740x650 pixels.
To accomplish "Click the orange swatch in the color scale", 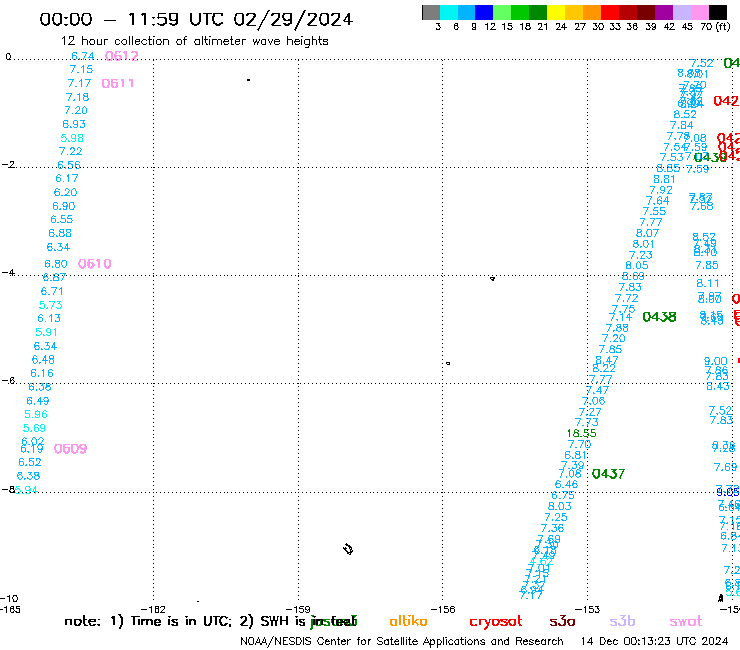I will (x=592, y=12).
